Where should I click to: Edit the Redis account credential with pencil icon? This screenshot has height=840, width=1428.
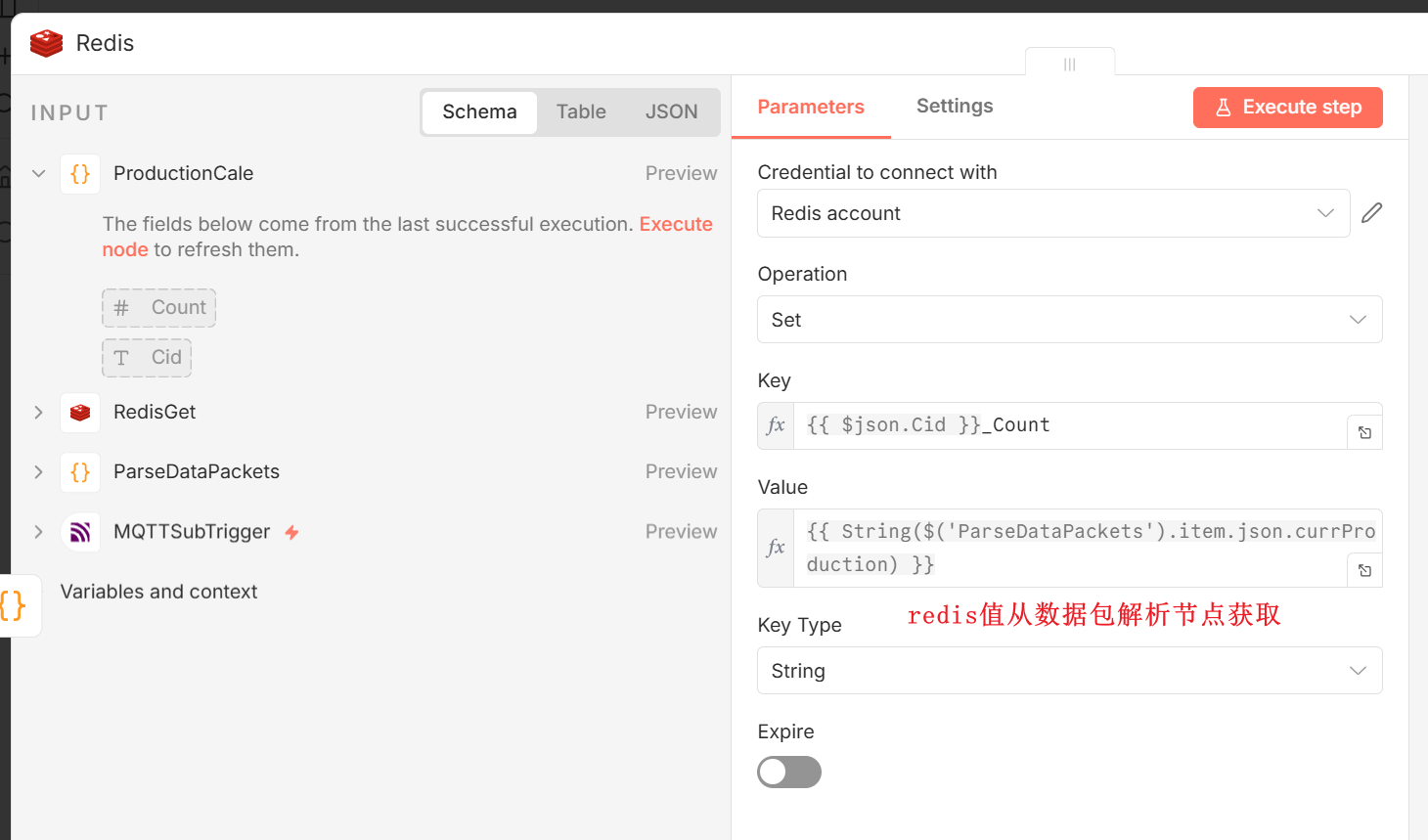pyautogui.click(x=1371, y=213)
